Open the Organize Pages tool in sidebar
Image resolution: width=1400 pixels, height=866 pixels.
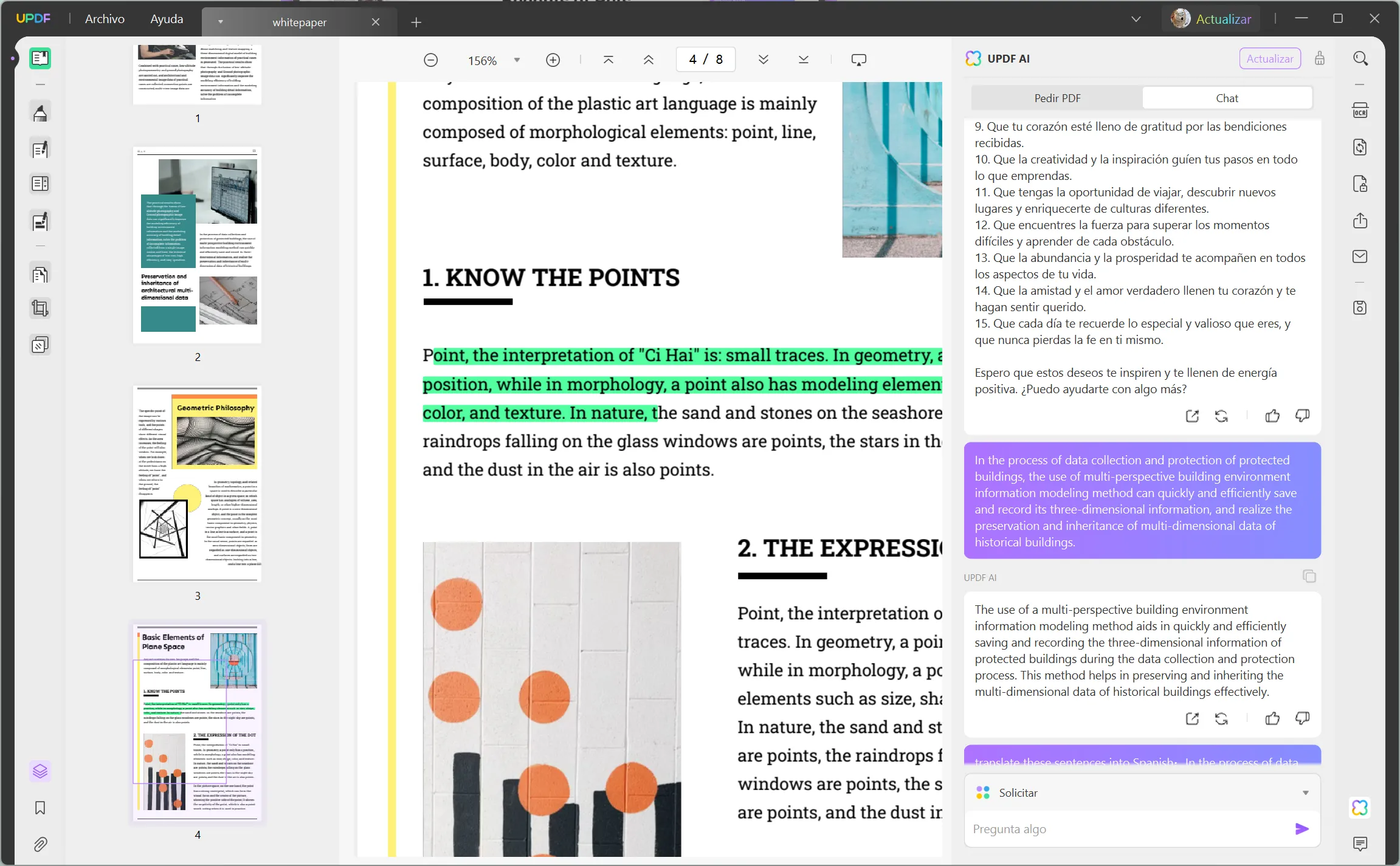(x=40, y=184)
